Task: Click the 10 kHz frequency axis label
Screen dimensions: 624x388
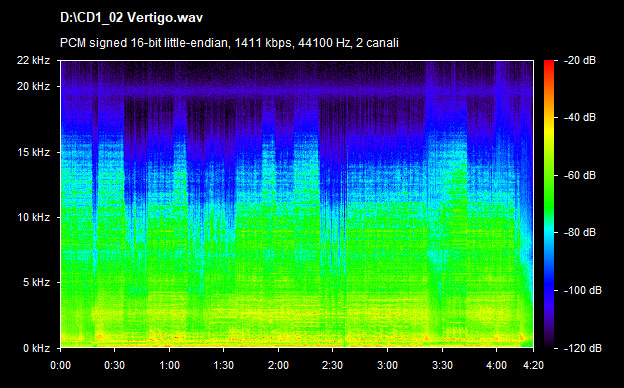Action: coord(33,217)
